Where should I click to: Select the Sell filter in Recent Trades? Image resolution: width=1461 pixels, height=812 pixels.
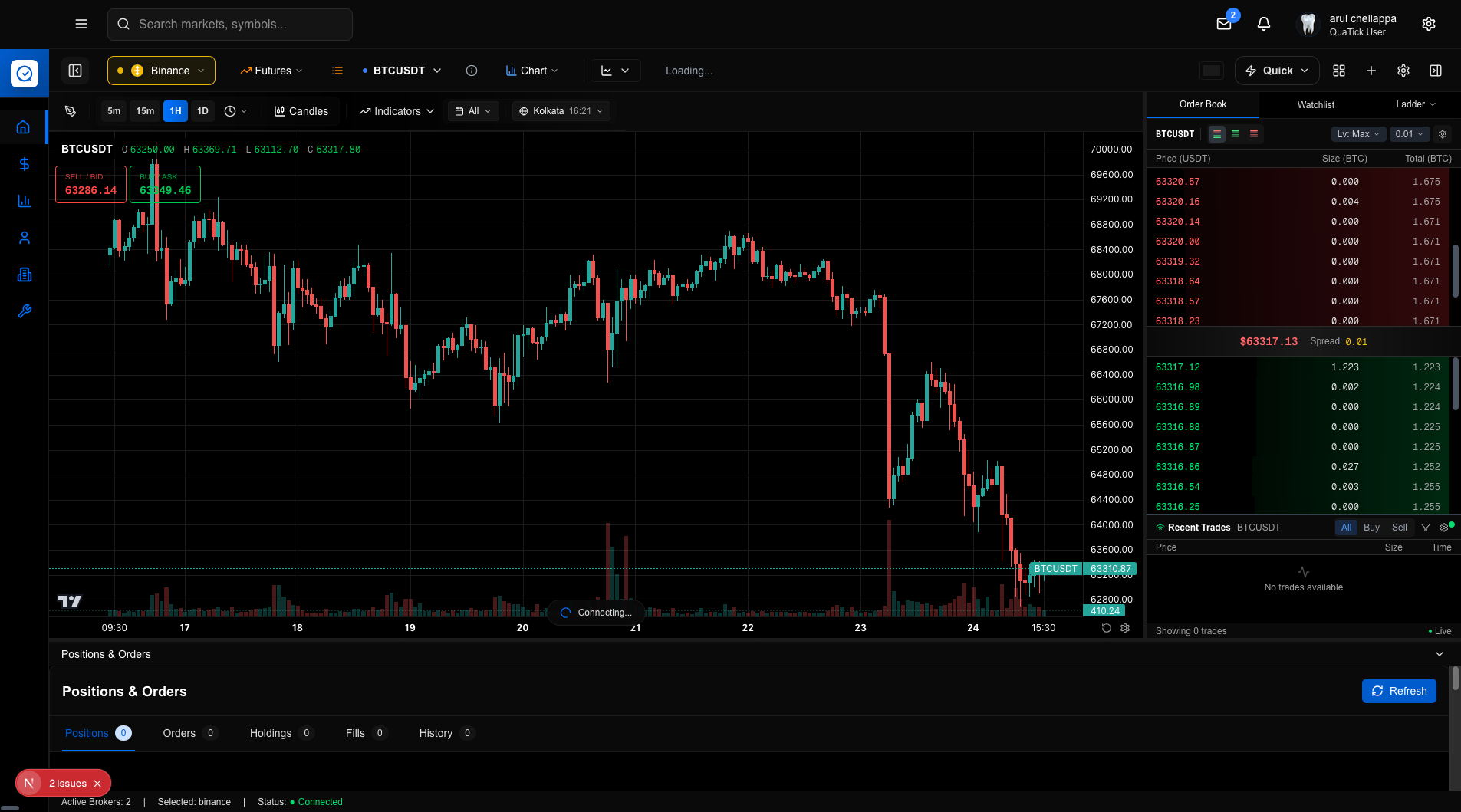tap(1399, 528)
